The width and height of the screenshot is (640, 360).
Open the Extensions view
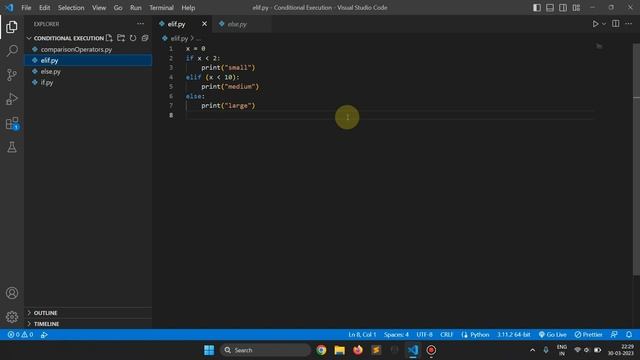click(x=12, y=123)
